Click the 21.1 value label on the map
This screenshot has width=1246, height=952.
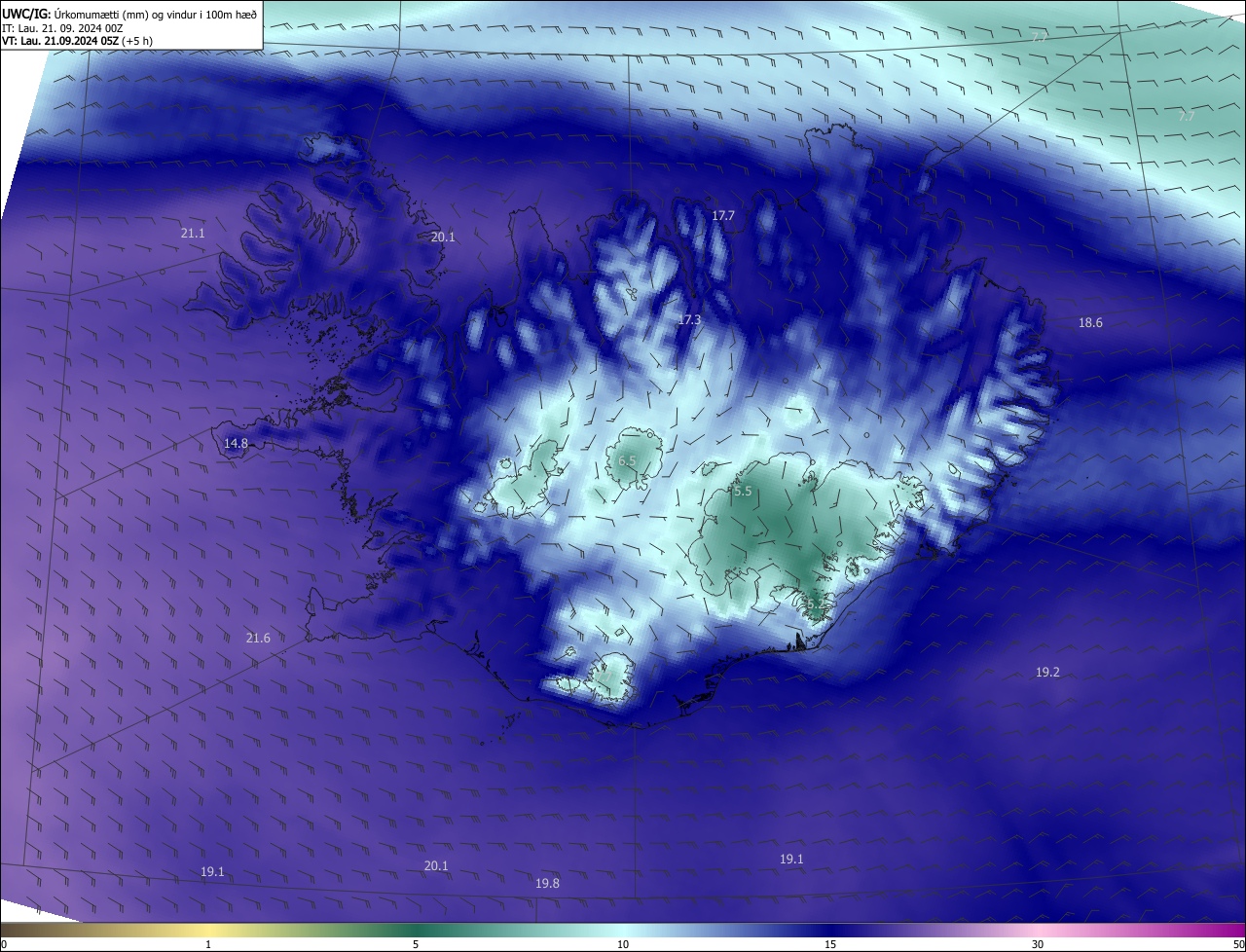[193, 234]
